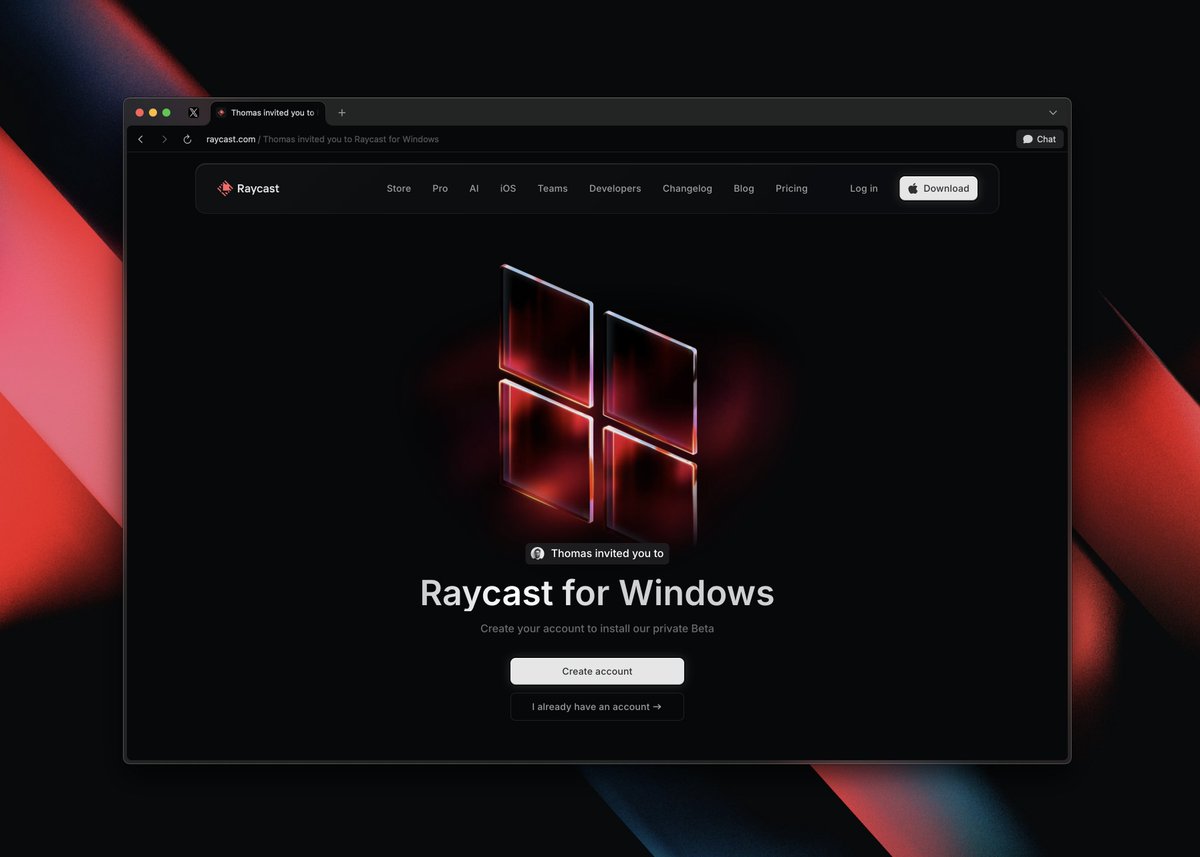Screen dimensions: 1200x857
Task: Click the Log in link
Action: (x=864, y=188)
